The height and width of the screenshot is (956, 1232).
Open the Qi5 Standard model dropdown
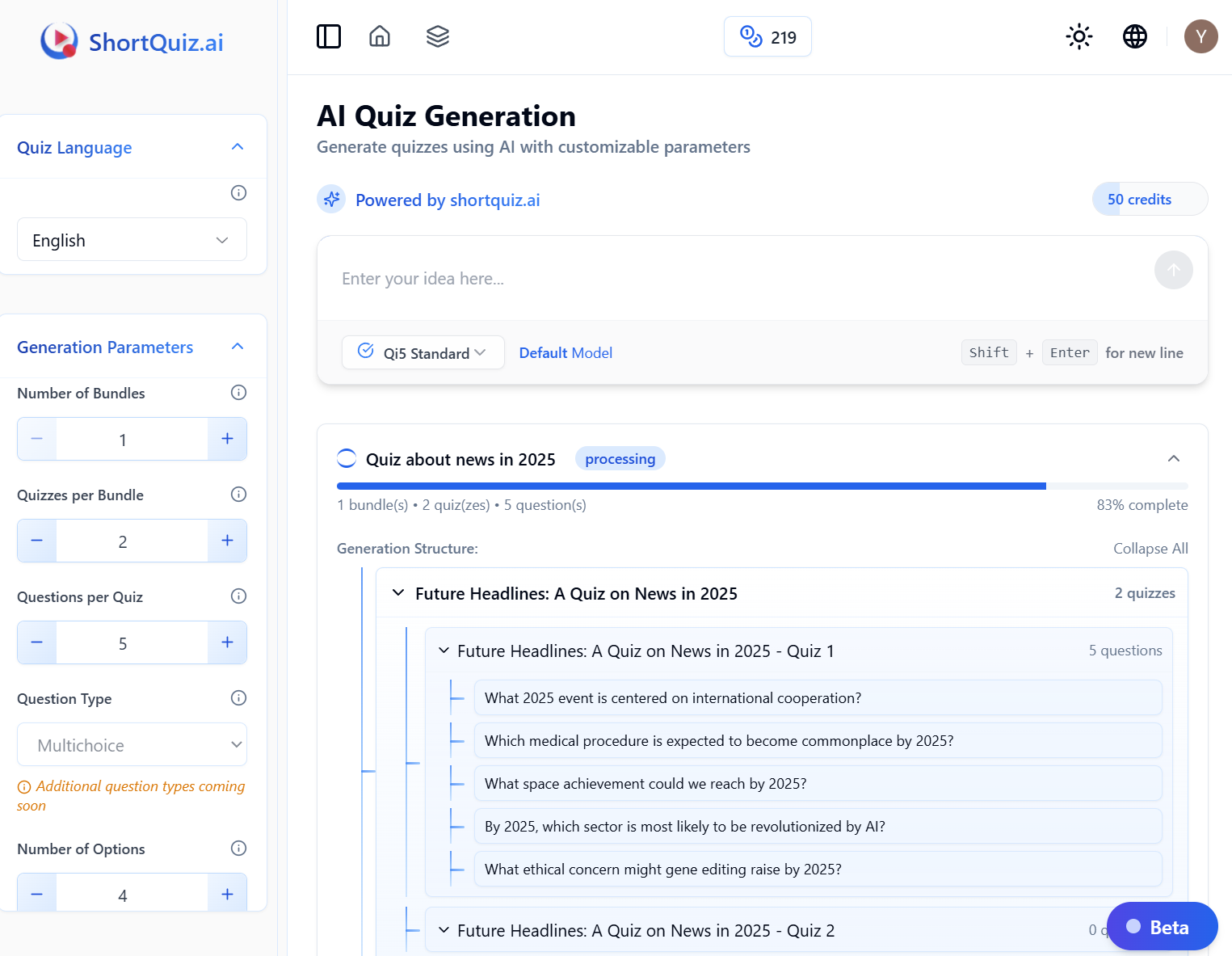click(423, 352)
